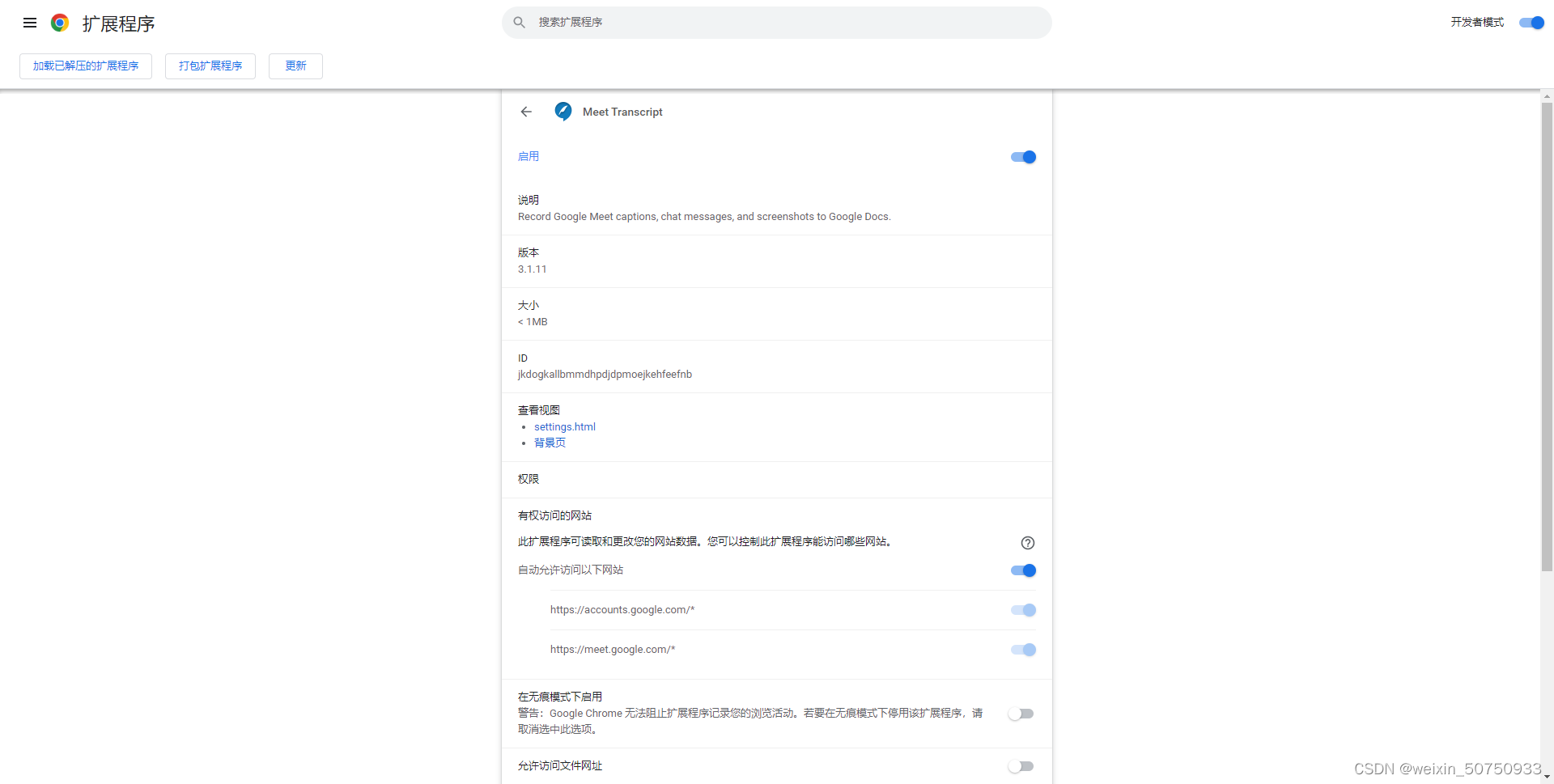Click the page vertical scrollbar
Screen dimensions: 1554x784
coord(1547,336)
